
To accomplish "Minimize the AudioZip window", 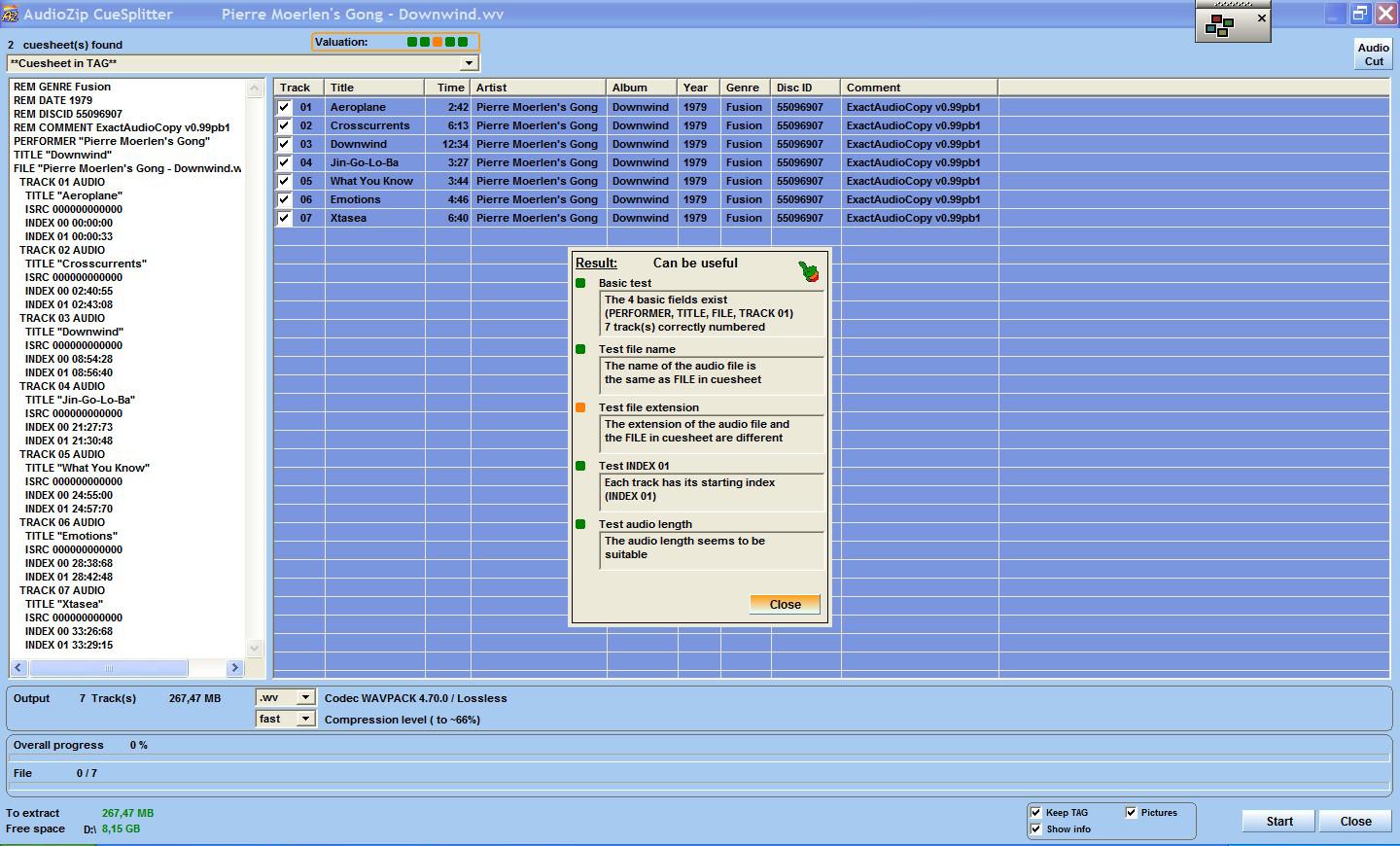I will point(1335,14).
